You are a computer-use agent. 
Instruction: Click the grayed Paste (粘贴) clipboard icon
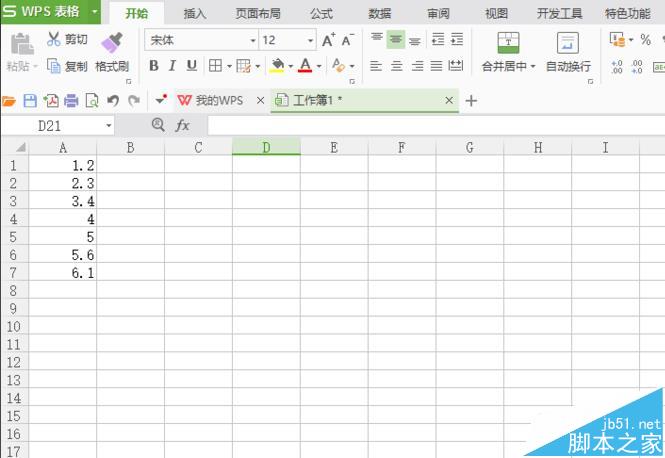pyautogui.click(x=22, y=44)
